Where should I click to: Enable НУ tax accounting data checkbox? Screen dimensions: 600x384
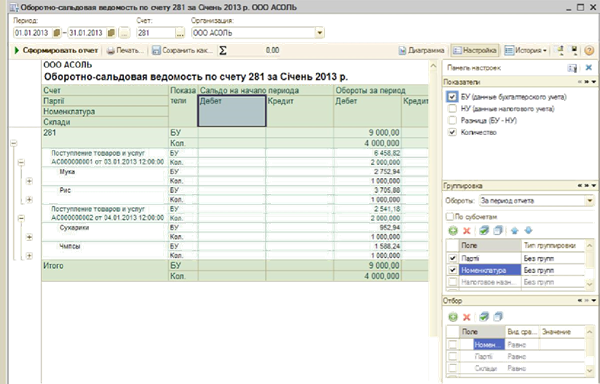(x=452, y=109)
